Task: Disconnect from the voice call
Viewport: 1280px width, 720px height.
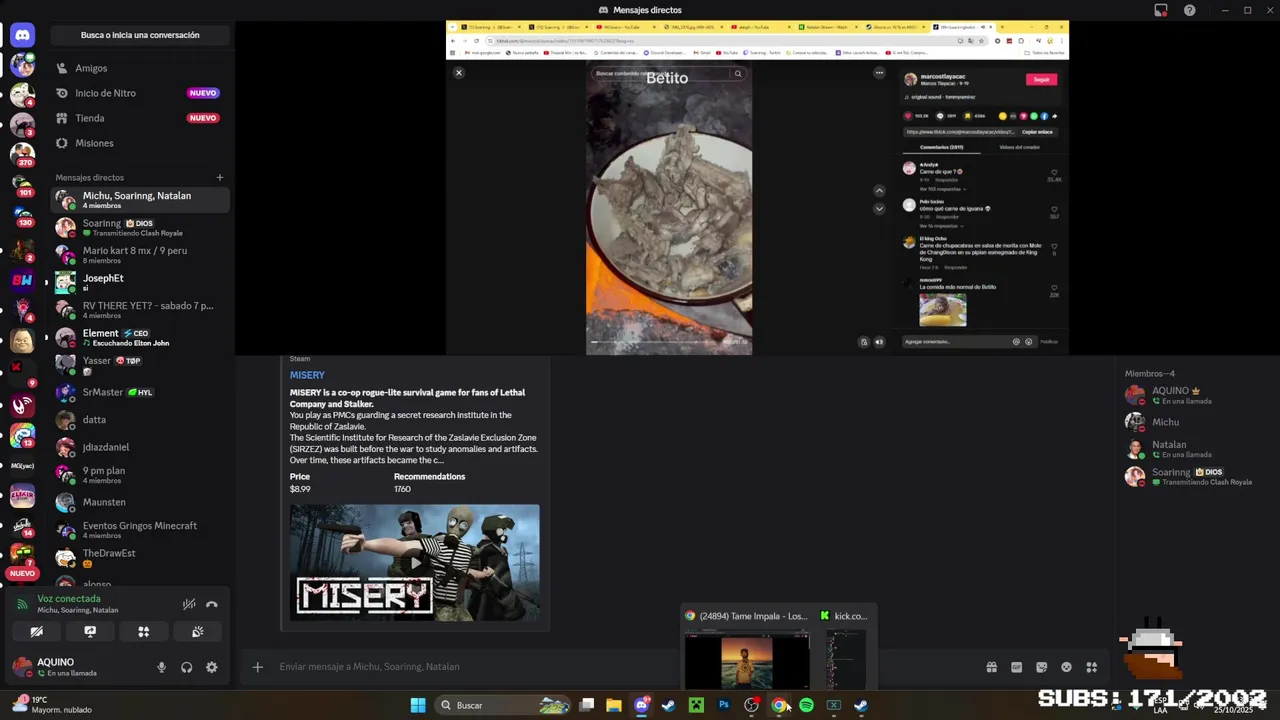Action: 212,604
